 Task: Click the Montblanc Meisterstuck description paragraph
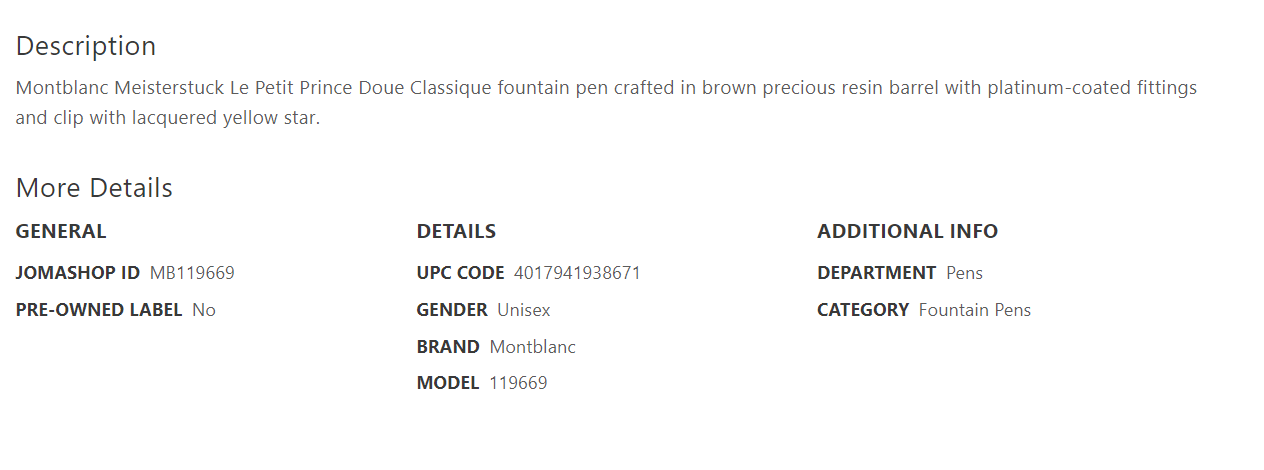point(606,103)
